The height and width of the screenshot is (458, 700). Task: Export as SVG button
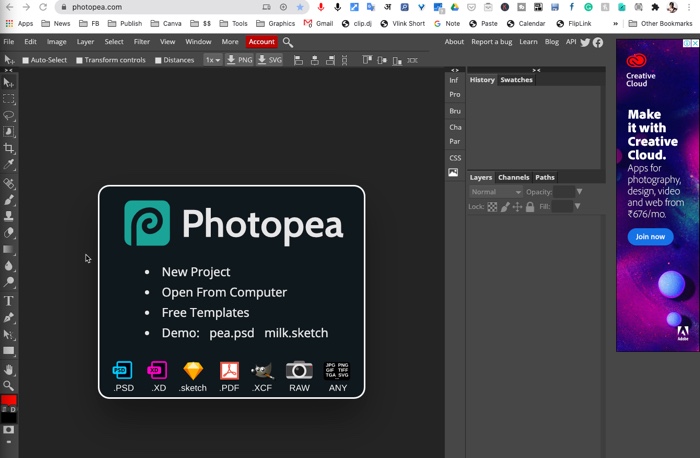[270, 60]
